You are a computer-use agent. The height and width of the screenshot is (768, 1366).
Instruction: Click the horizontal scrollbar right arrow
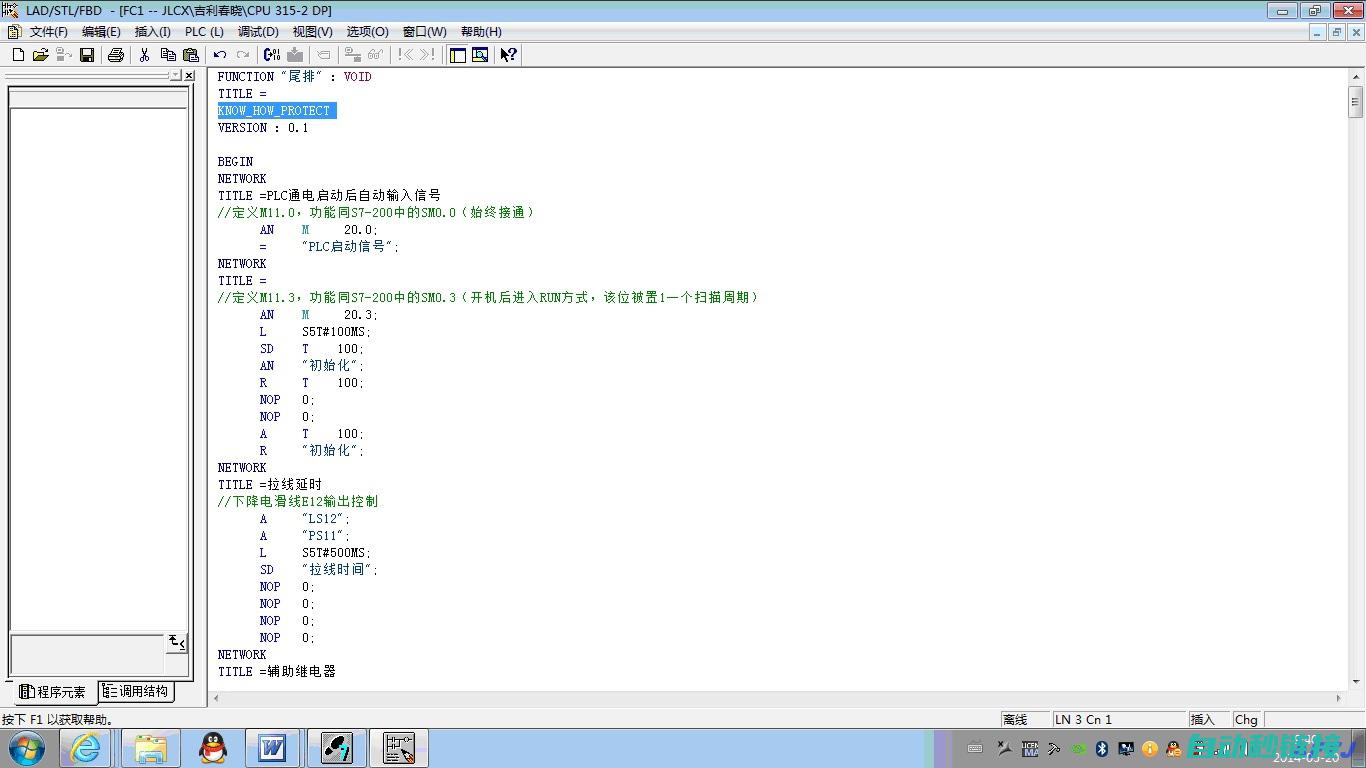click(1340, 698)
